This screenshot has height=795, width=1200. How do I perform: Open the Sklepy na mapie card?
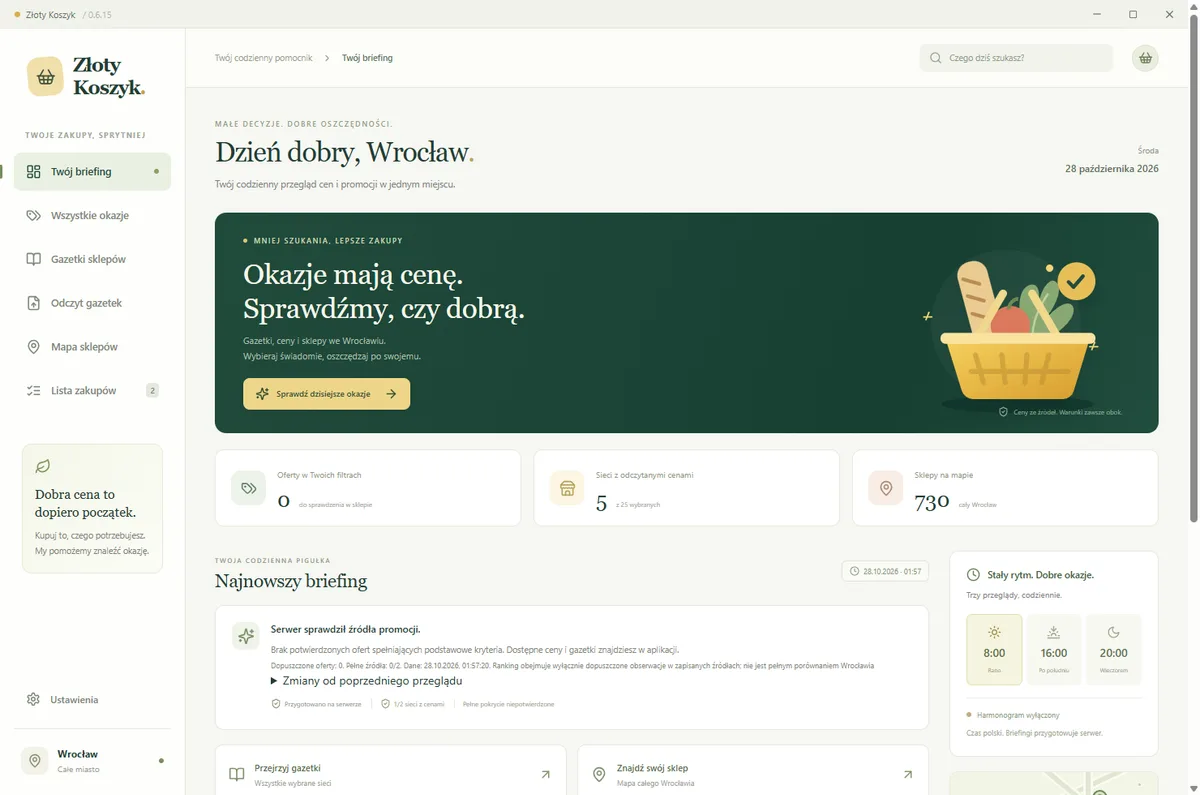(1005, 488)
